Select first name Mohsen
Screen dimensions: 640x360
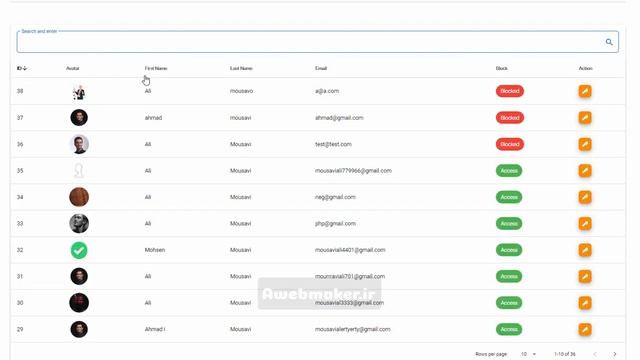(155, 250)
